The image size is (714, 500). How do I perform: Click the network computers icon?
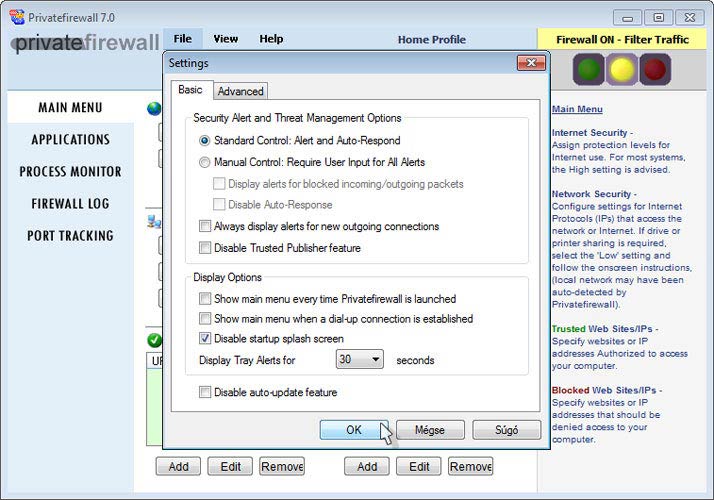point(154,222)
